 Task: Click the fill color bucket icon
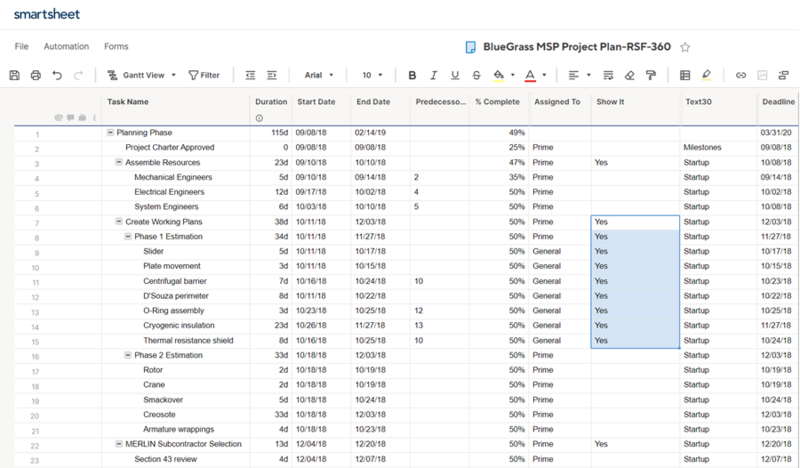click(x=498, y=75)
